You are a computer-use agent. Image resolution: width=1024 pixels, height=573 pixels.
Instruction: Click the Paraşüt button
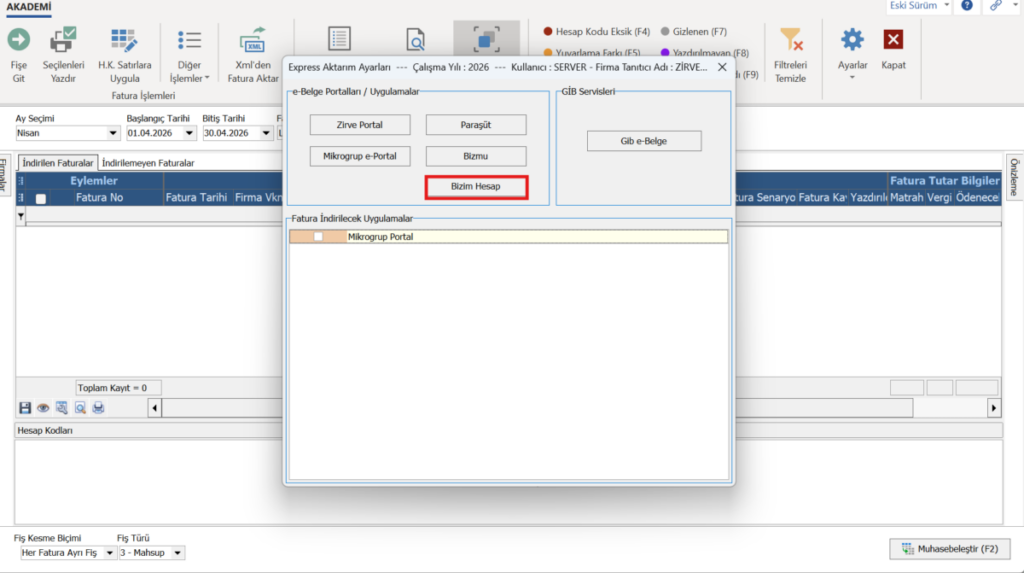pyautogui.click(x=475, y=125)
